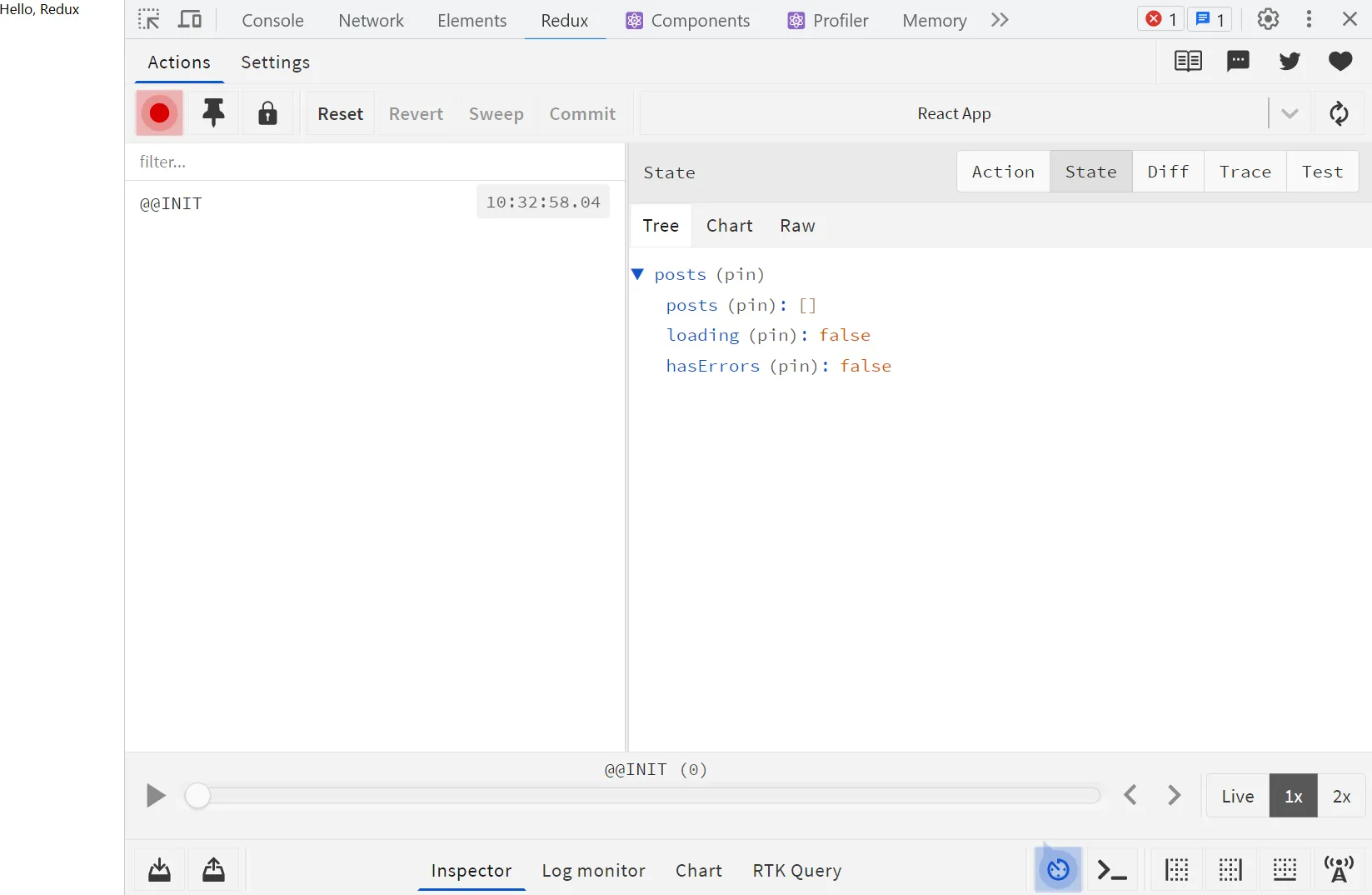Image resolution: width=1372 pixels, height=895 pixels.
Task: Switch inspector to the State view
Action: pyautogui.click(x=1090, y=172)
